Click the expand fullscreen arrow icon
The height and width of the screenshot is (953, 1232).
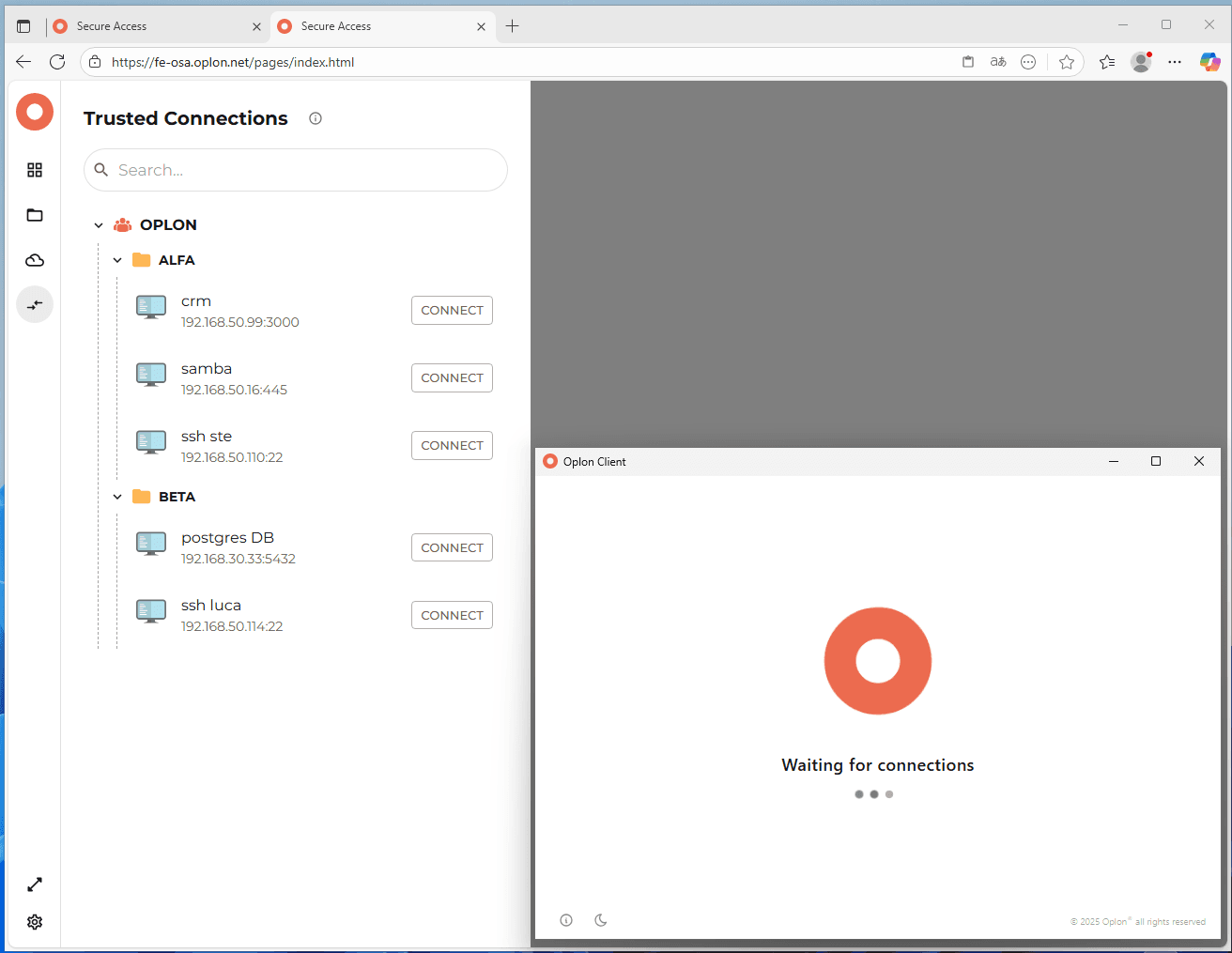(35, 884)
